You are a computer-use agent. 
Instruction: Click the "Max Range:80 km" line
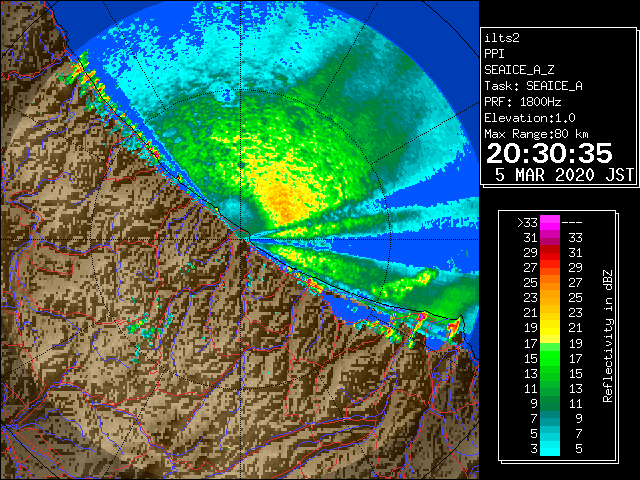point(536,134)
